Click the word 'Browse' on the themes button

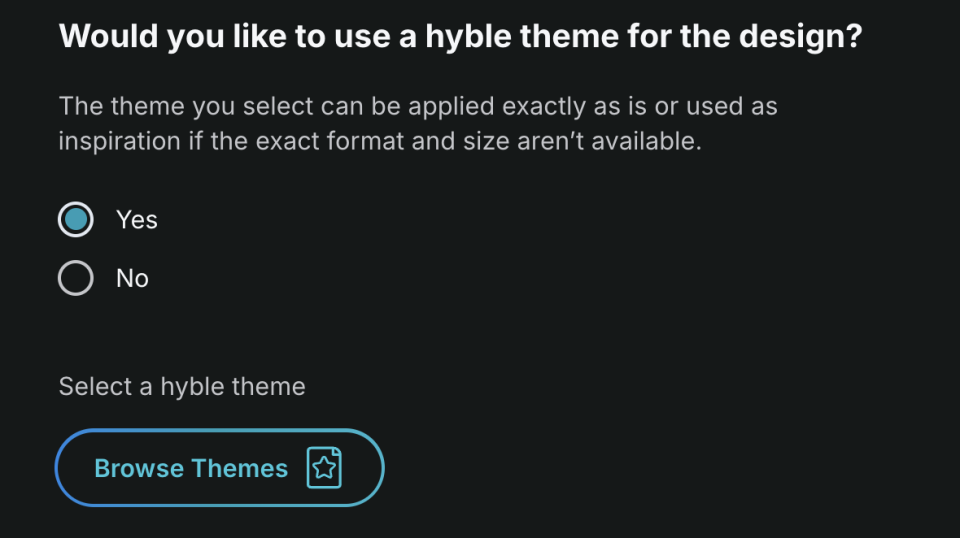139,468
